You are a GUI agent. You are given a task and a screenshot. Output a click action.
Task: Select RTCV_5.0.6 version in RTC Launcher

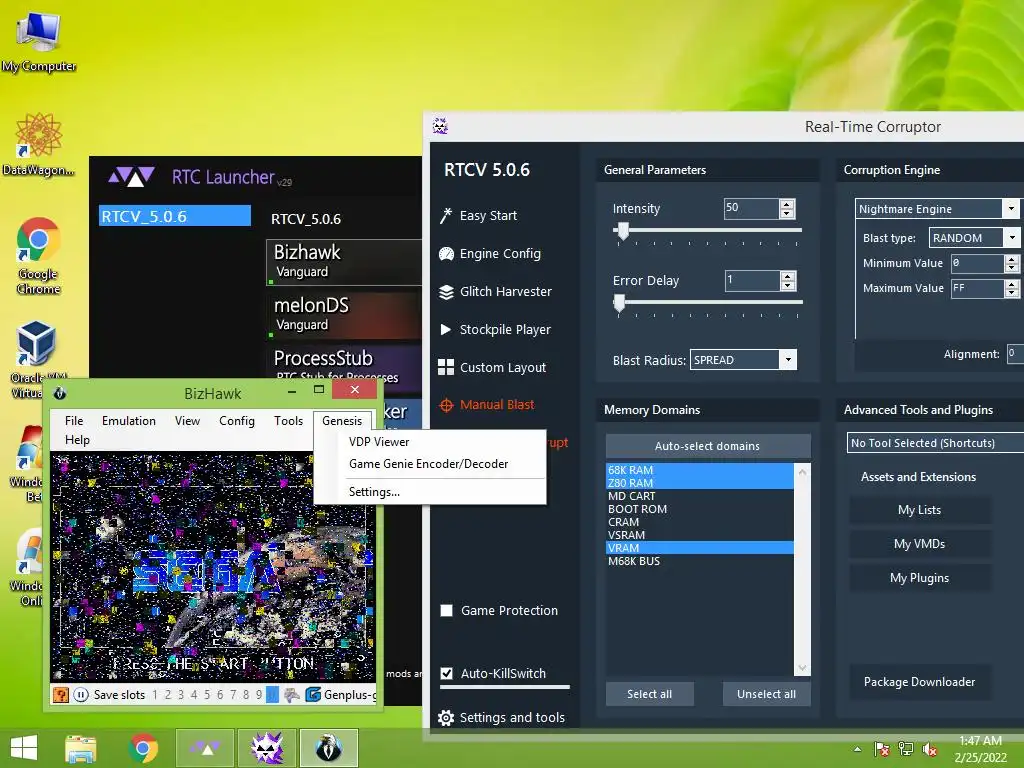click(174, 216)
